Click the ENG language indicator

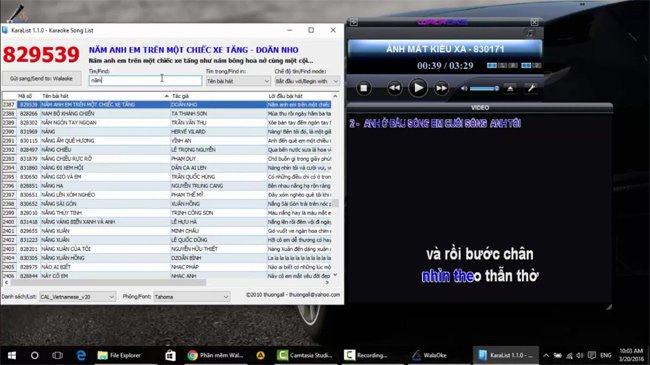coord(606,355)
